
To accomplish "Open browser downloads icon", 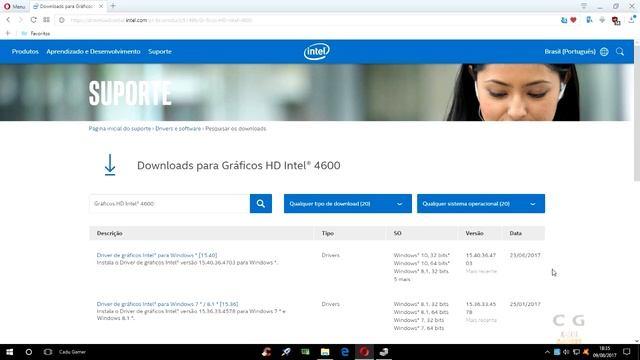I will 632,19.
